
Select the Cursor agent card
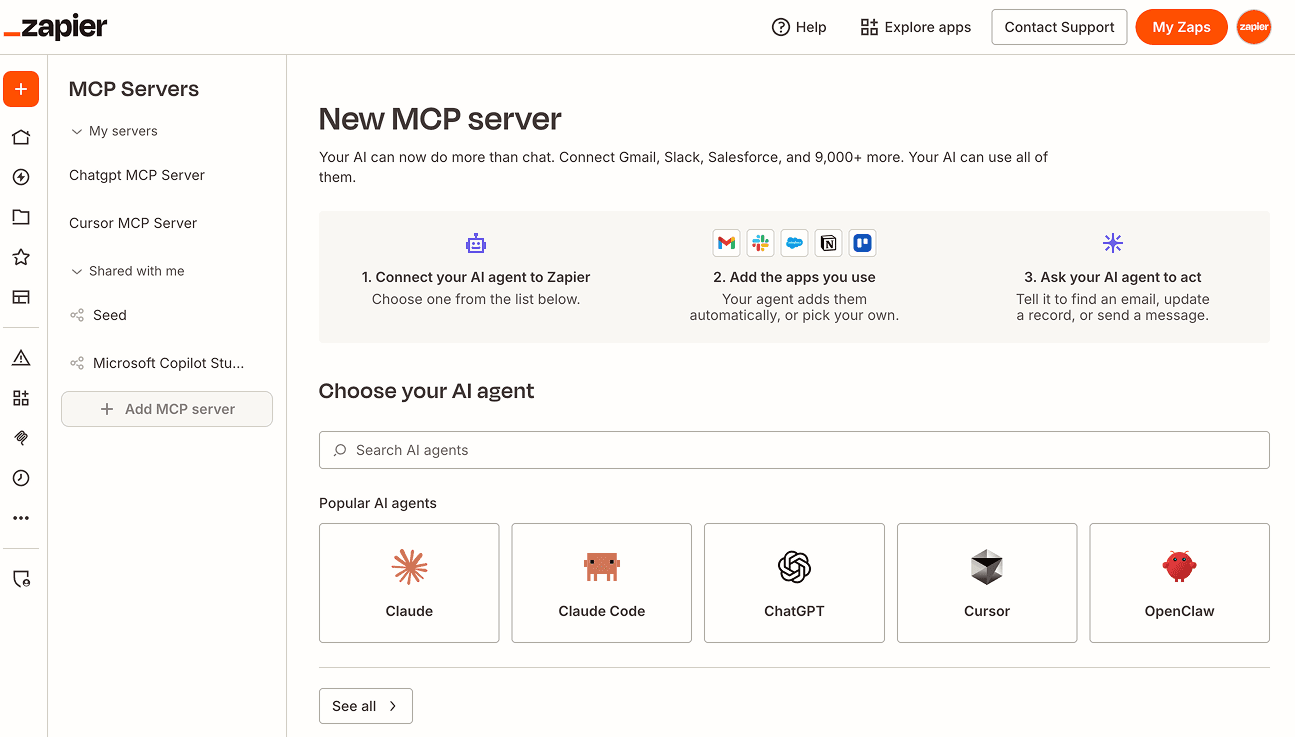coord(987,583)
